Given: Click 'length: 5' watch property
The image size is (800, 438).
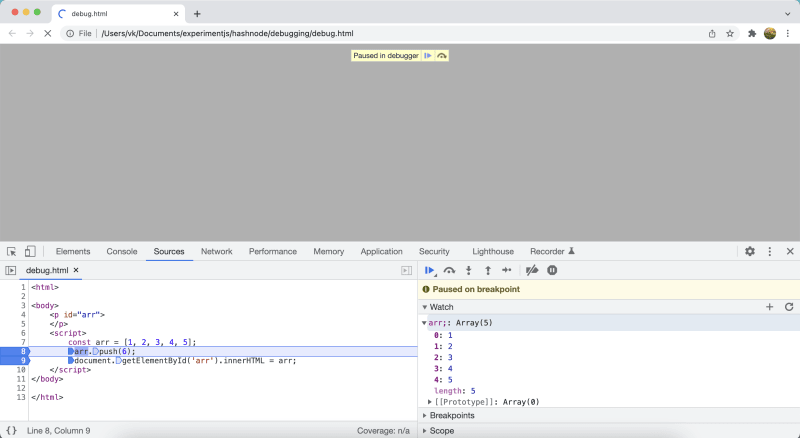Looking at the screenshot, I should point(455,391).
